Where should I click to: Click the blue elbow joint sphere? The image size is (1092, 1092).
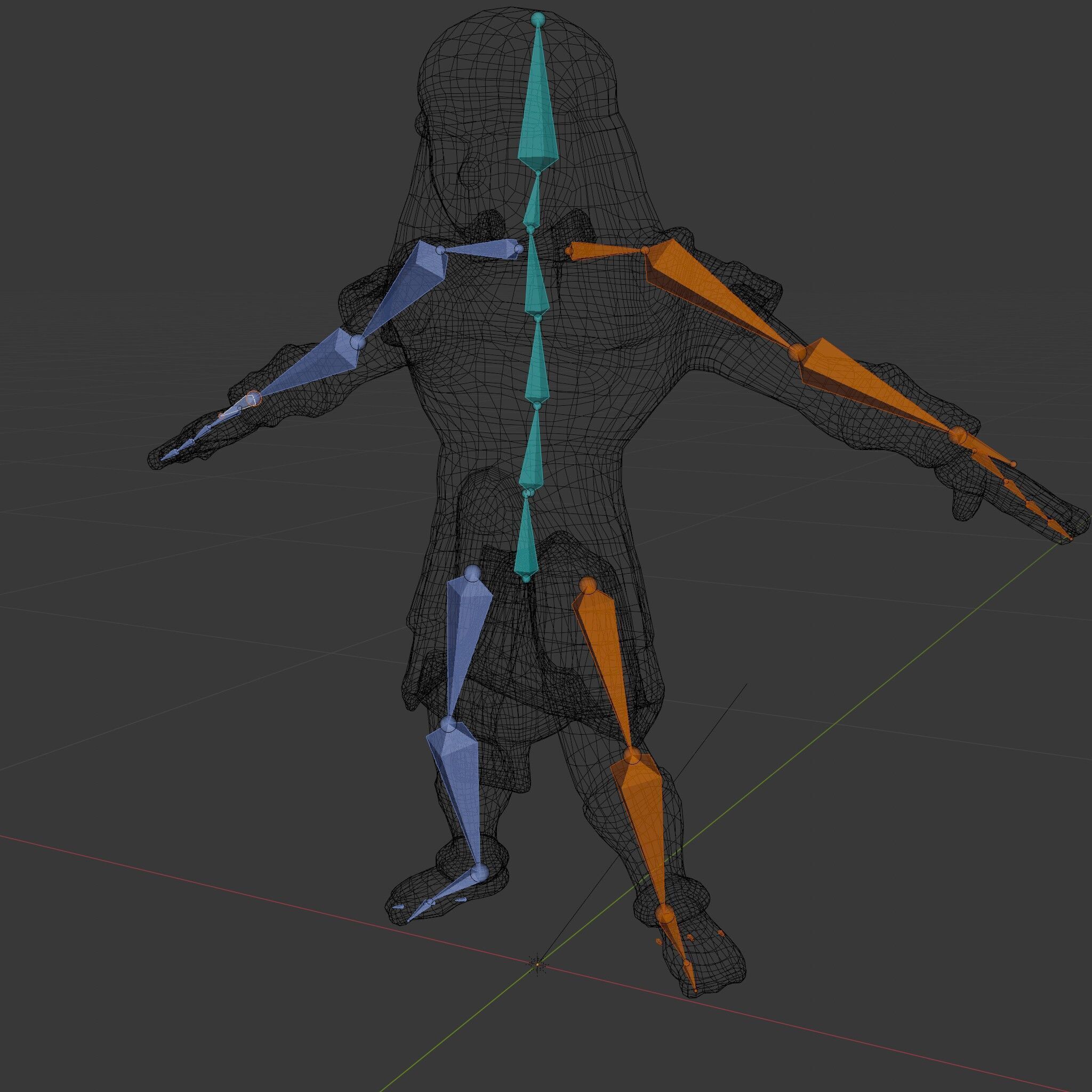coord(358,342)
